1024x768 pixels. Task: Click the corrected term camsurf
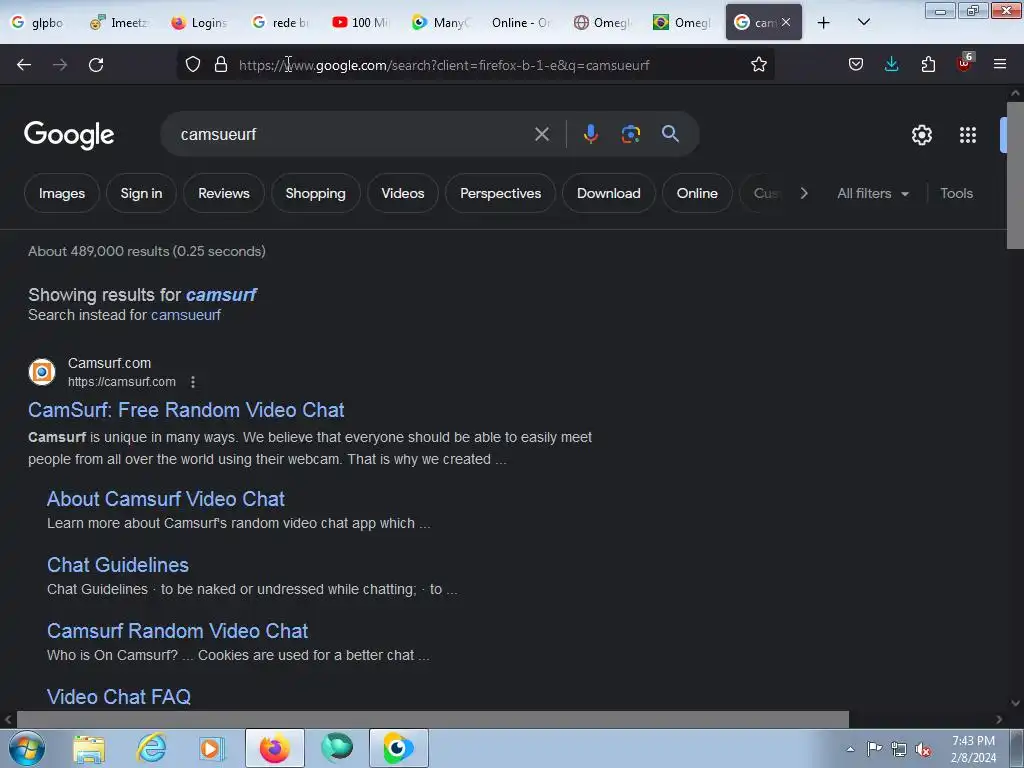point(221,295)
